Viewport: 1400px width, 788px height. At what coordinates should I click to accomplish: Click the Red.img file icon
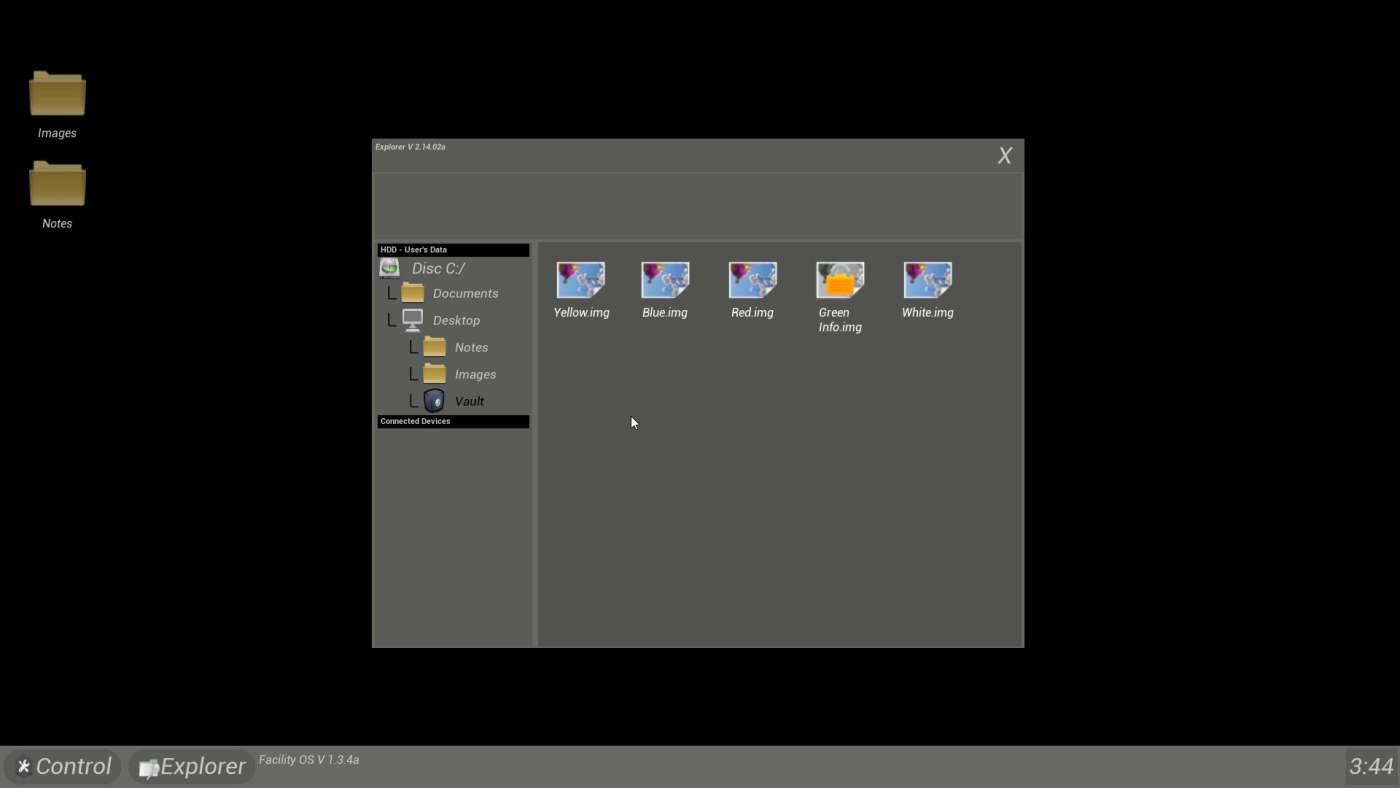coord(752,281)
